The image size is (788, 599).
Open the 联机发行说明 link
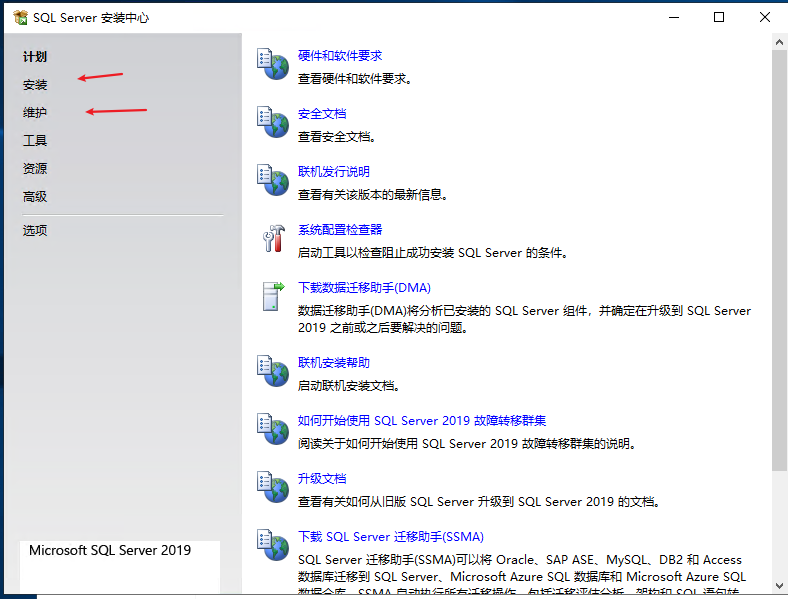[334, 172]
